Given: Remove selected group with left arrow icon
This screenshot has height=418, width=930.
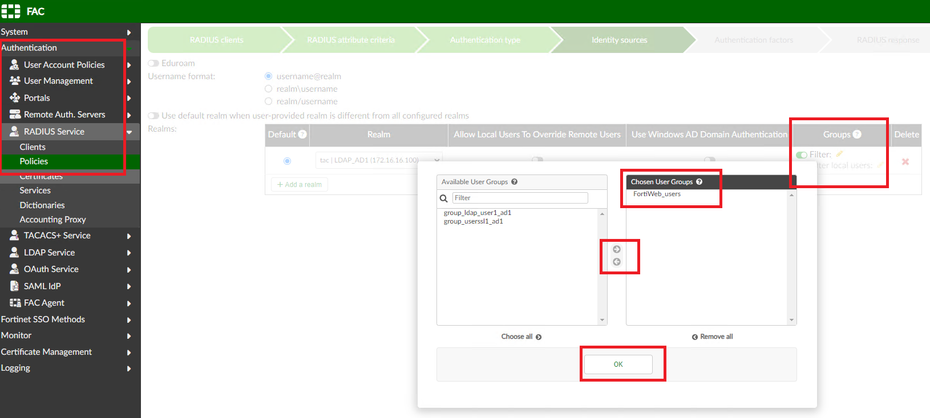Looking at the screenshot, I should coord(616,261).
